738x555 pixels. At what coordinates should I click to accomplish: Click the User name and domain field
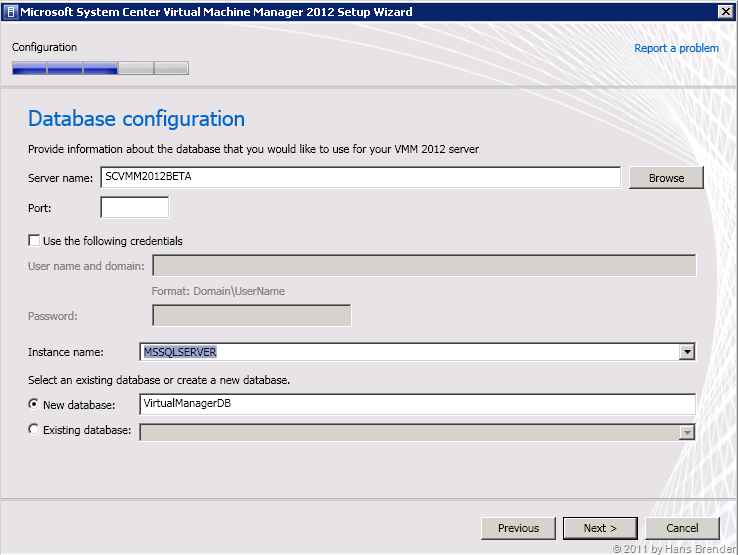coord(423,265)
